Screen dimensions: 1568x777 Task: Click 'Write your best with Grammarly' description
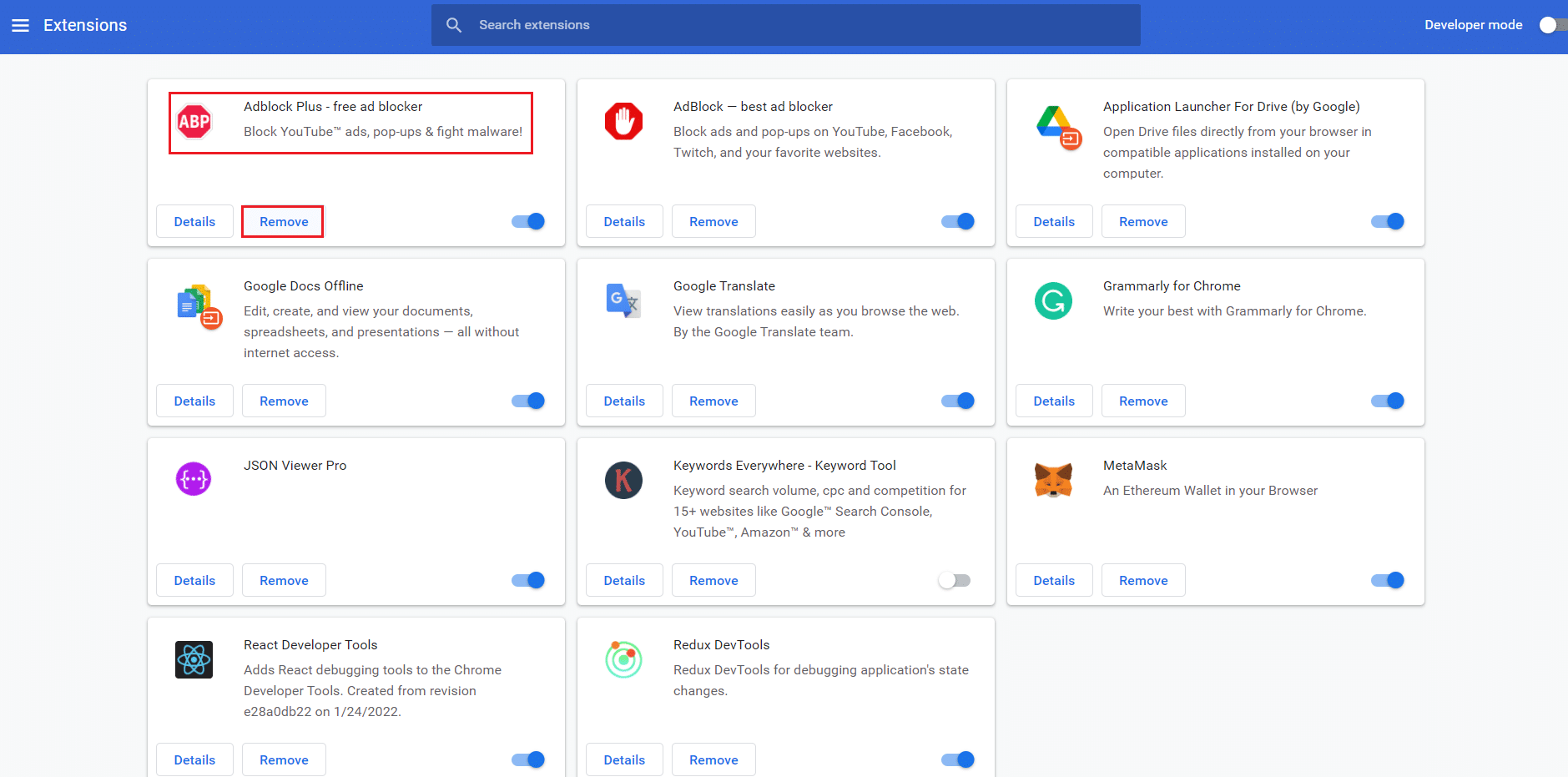(1235, 311)
